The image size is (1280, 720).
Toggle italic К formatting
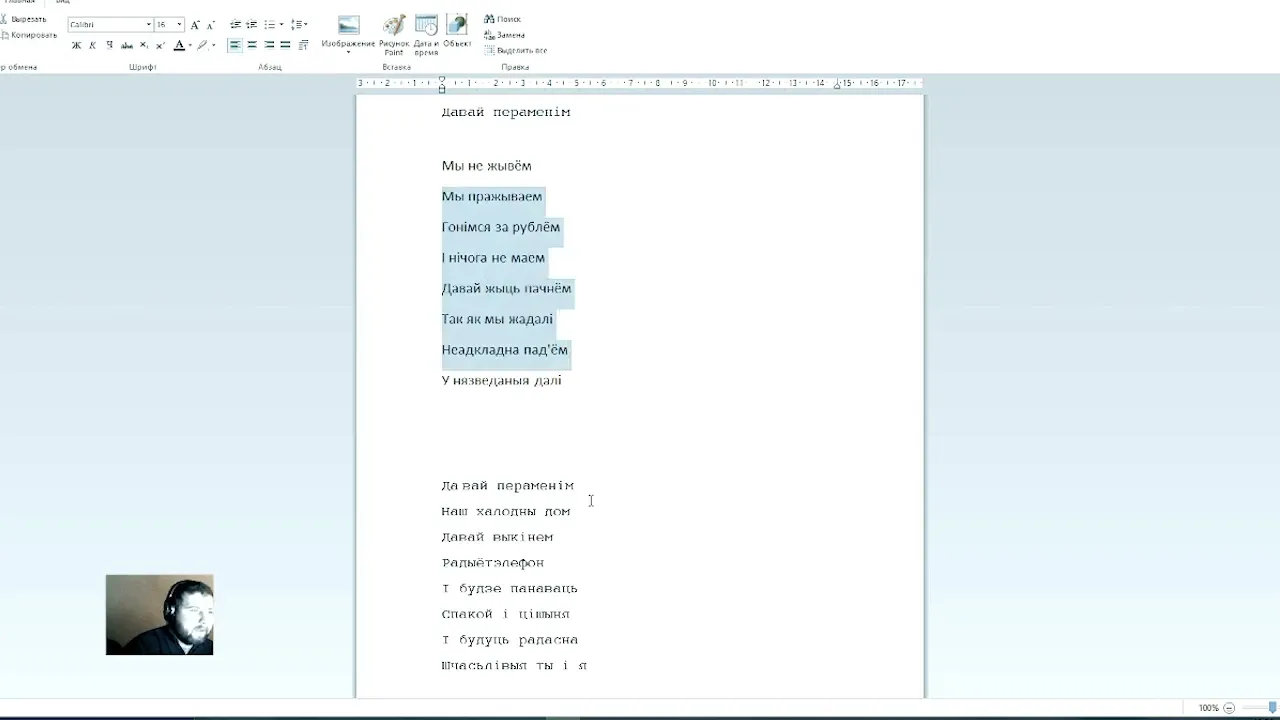(93, 45)
